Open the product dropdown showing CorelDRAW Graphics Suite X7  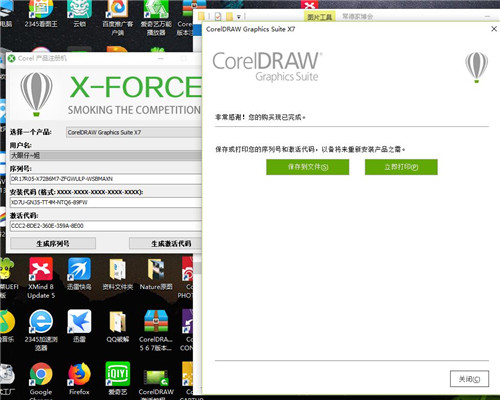click(x=134, y=132)
